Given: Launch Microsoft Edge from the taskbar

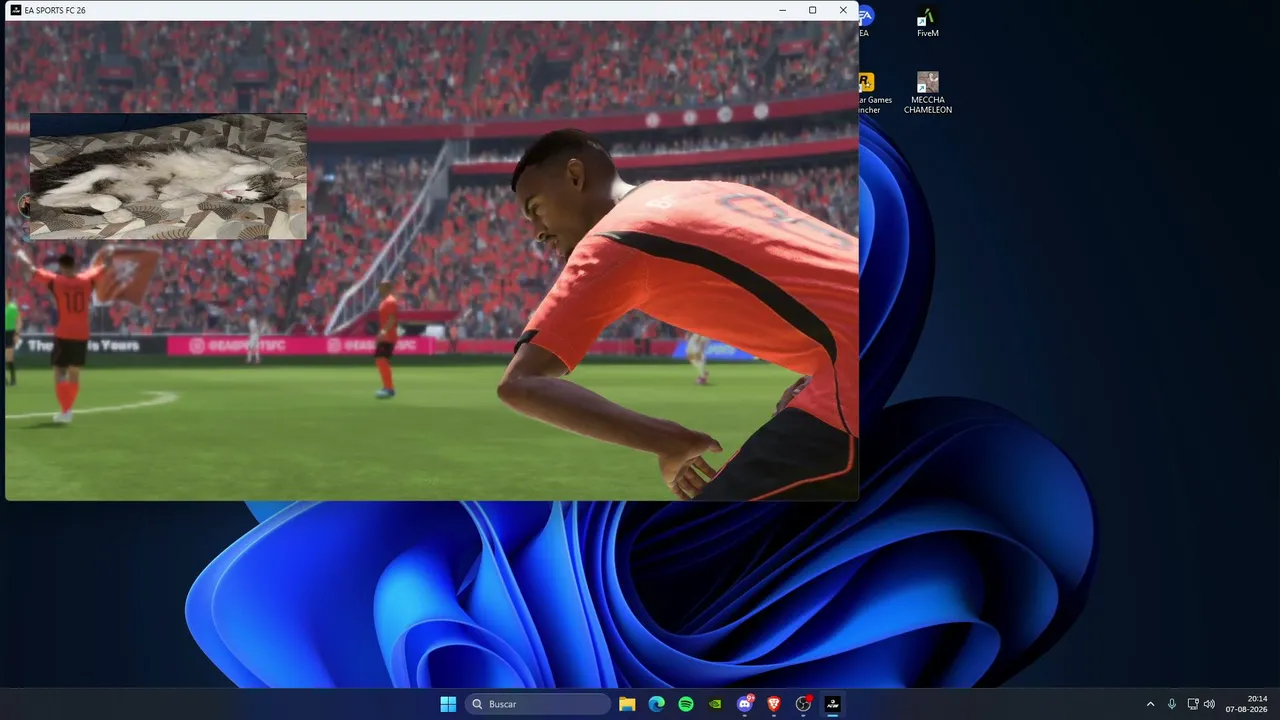Looking at the screenshot, I should coord(656,704).
